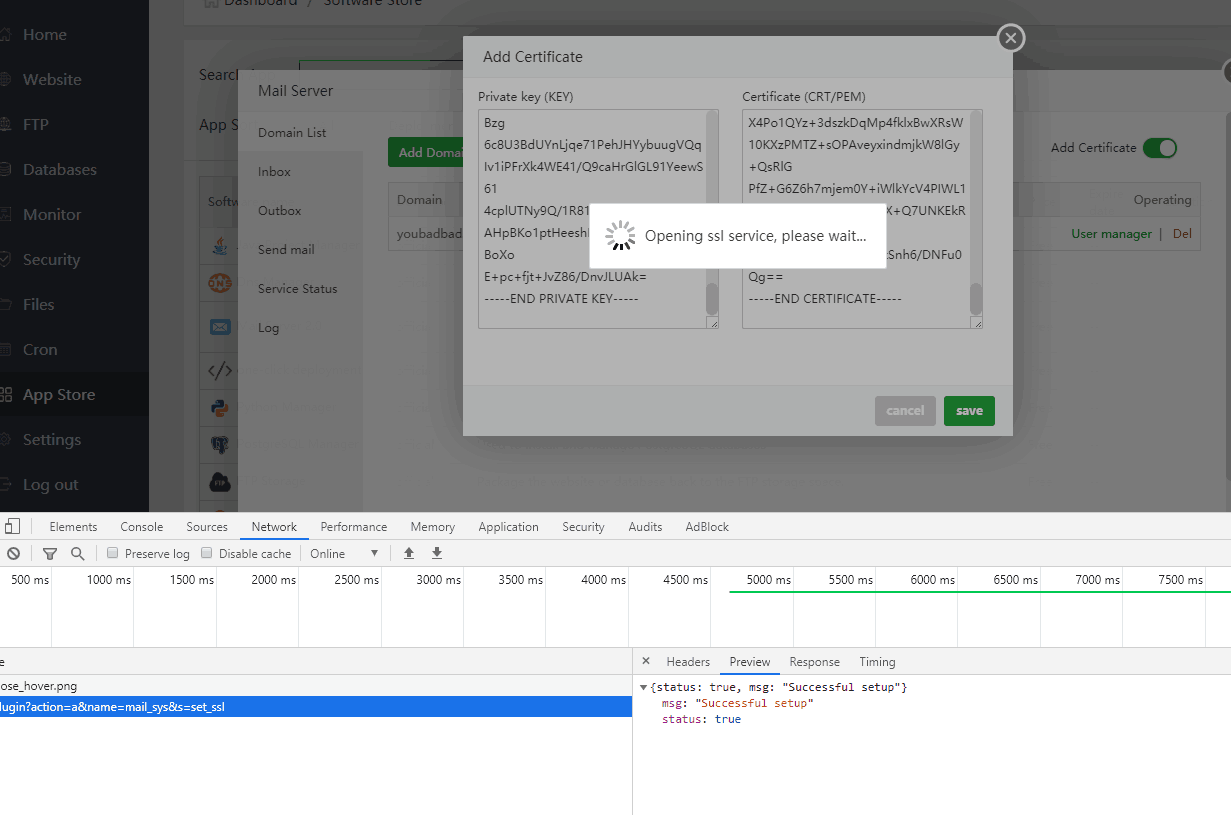Click the network filter funnel icon

click(50, 553)
